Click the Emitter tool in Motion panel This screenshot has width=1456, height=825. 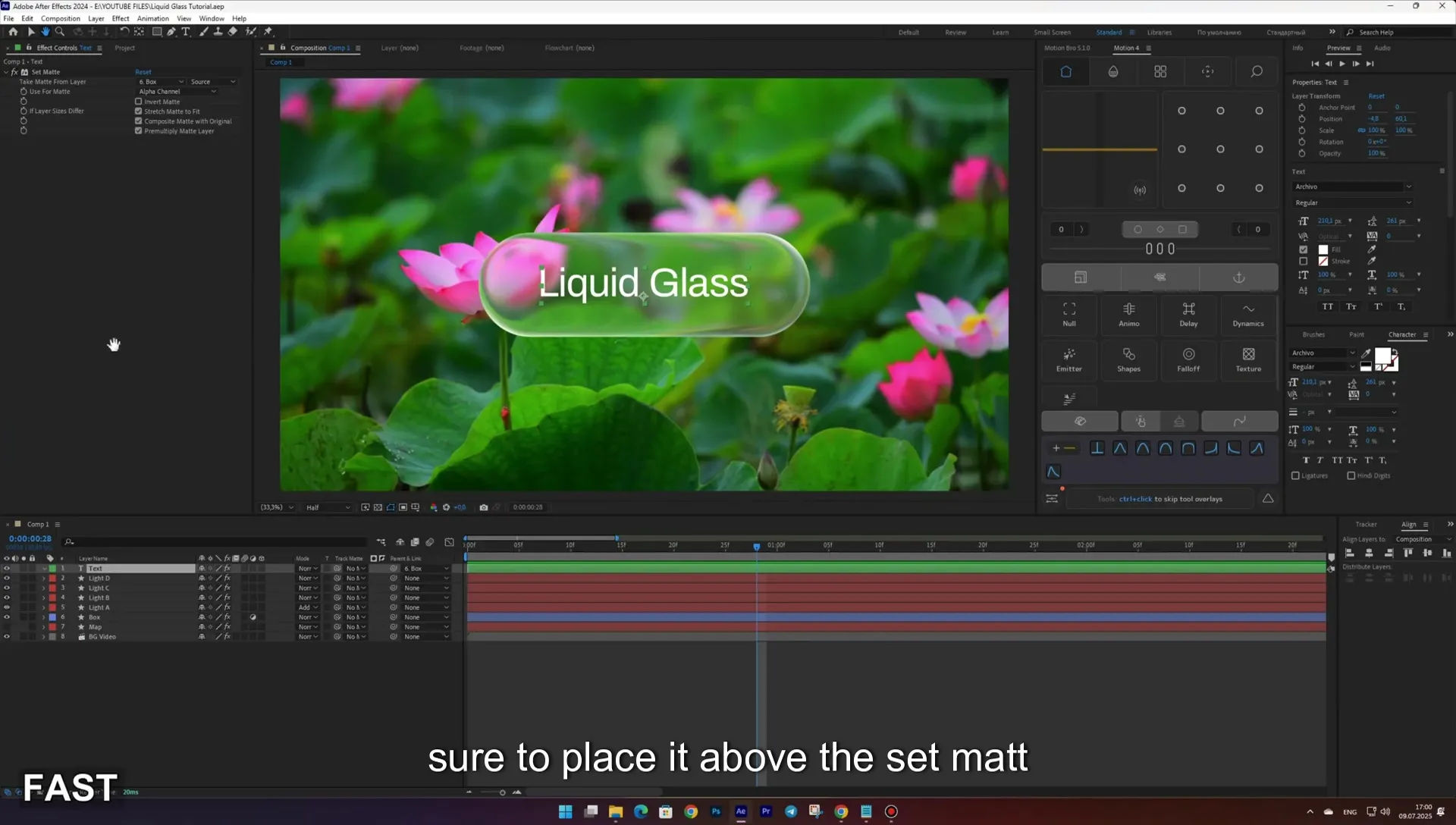click(x=1069, y=359)
